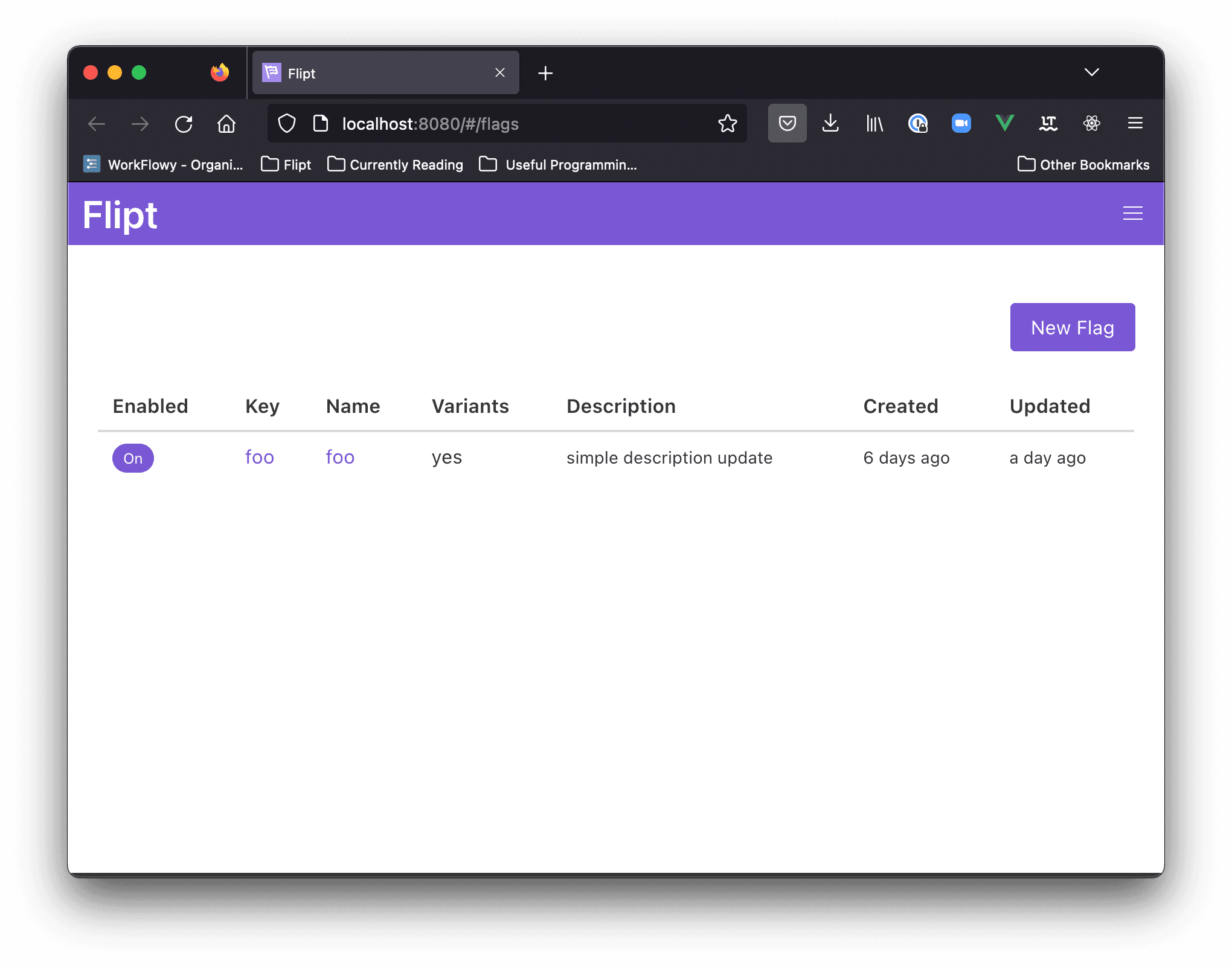Go forward to next page
The height and width of the screenshot is (967, 1232).
tap(140, 124)
